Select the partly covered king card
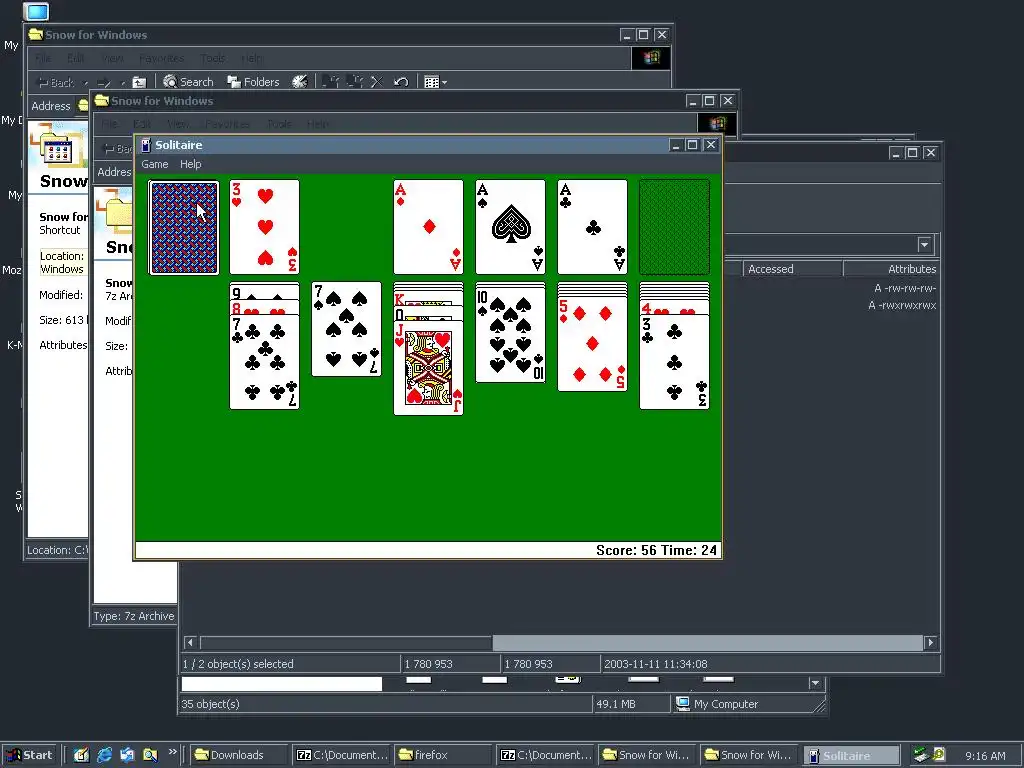Viewport: 1024px width, 768px height. pos(428,299)
